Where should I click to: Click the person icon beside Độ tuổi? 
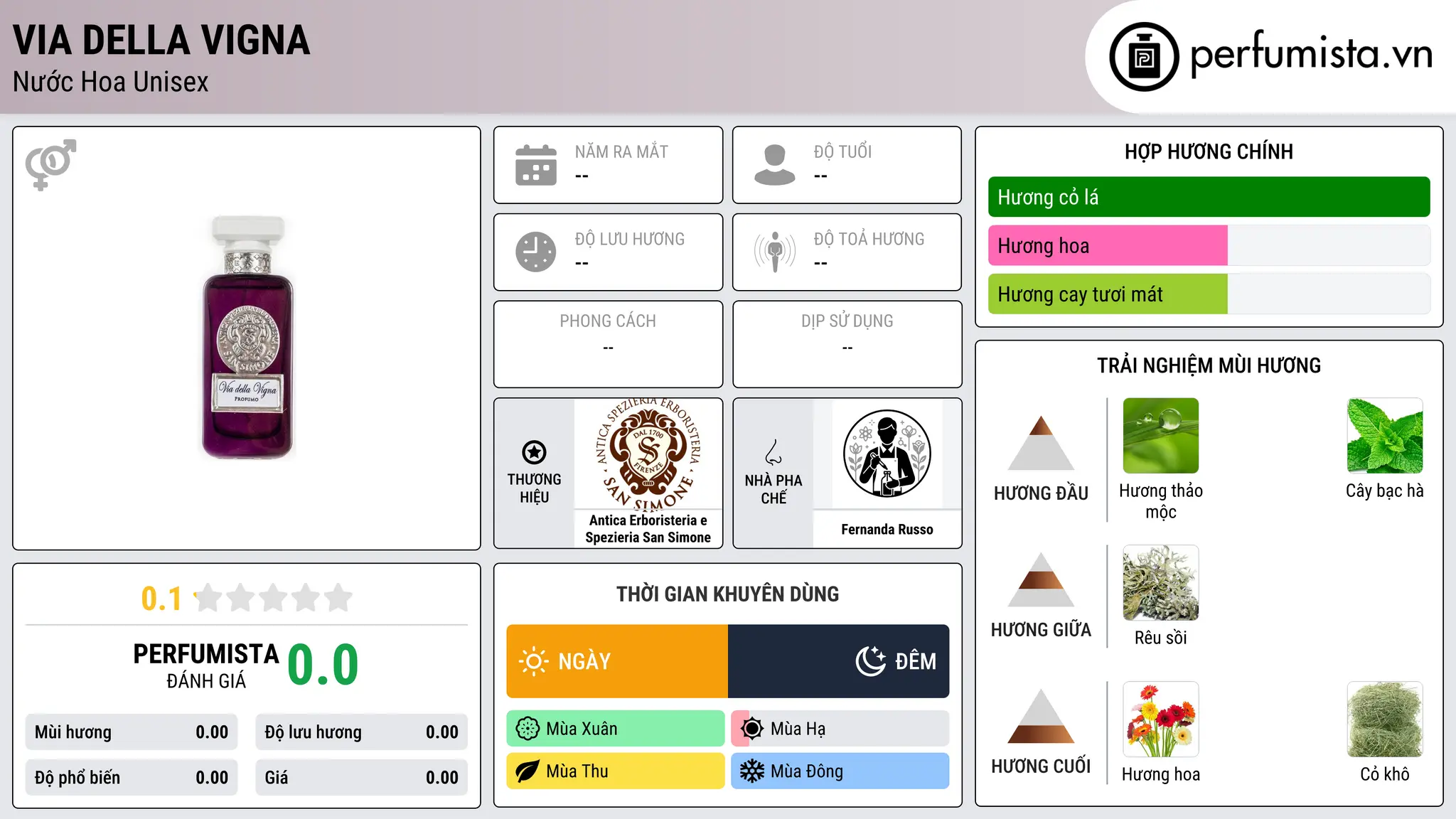775,165
